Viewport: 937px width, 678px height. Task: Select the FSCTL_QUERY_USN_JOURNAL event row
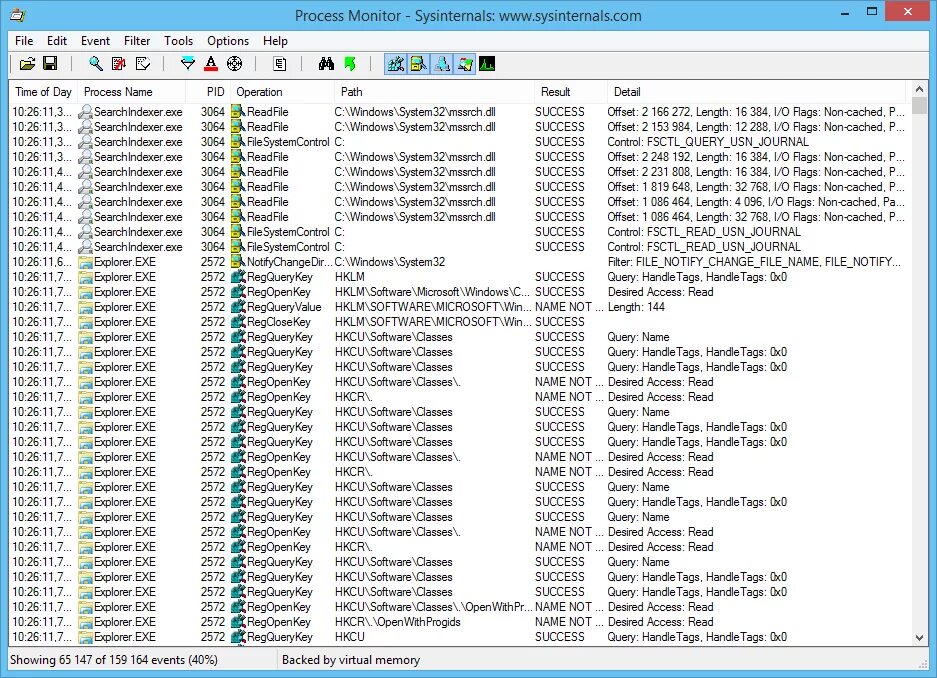(458, 142)
